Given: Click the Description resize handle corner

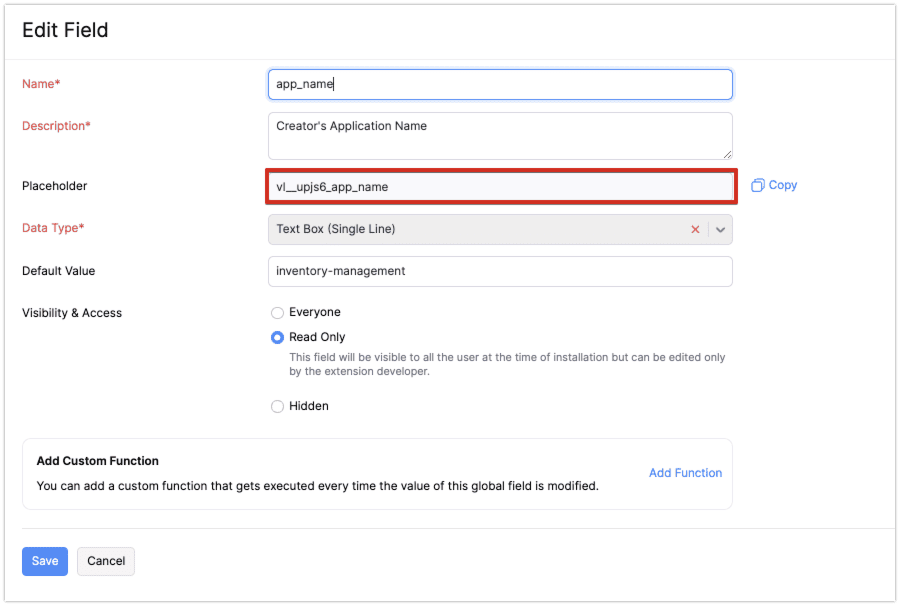Looking at the screenshot, I should pyautogui.click(x=727, y=154).
